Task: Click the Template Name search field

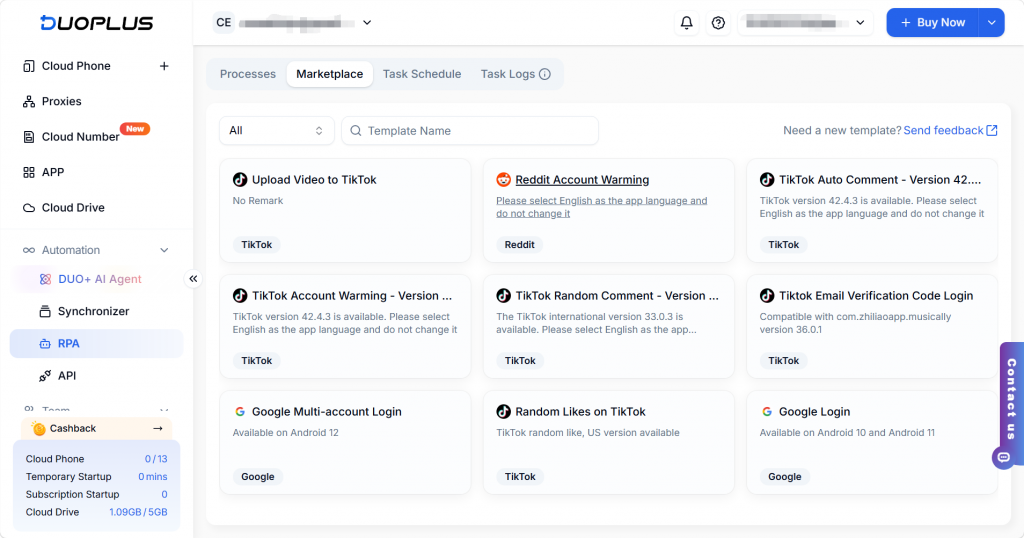Action: pos(470,131)
